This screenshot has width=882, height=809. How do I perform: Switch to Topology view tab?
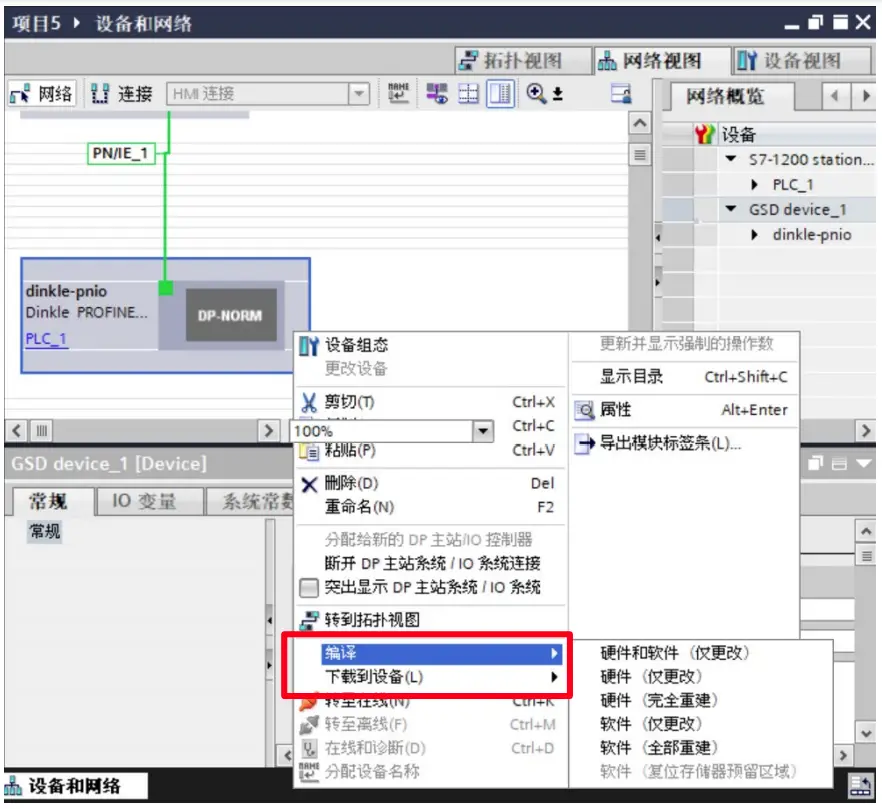[x=522, y=60]
